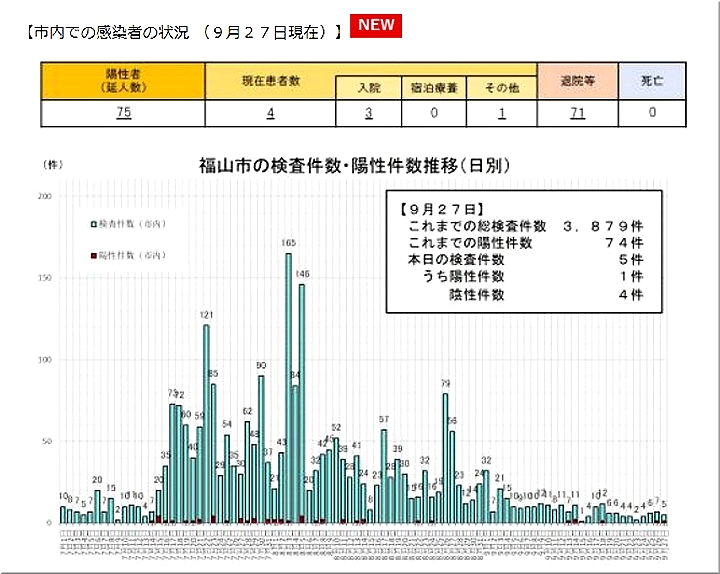Click the 1 link under その他
The width and height of the screenshot is (720, 574).
[x=503, y=113]
